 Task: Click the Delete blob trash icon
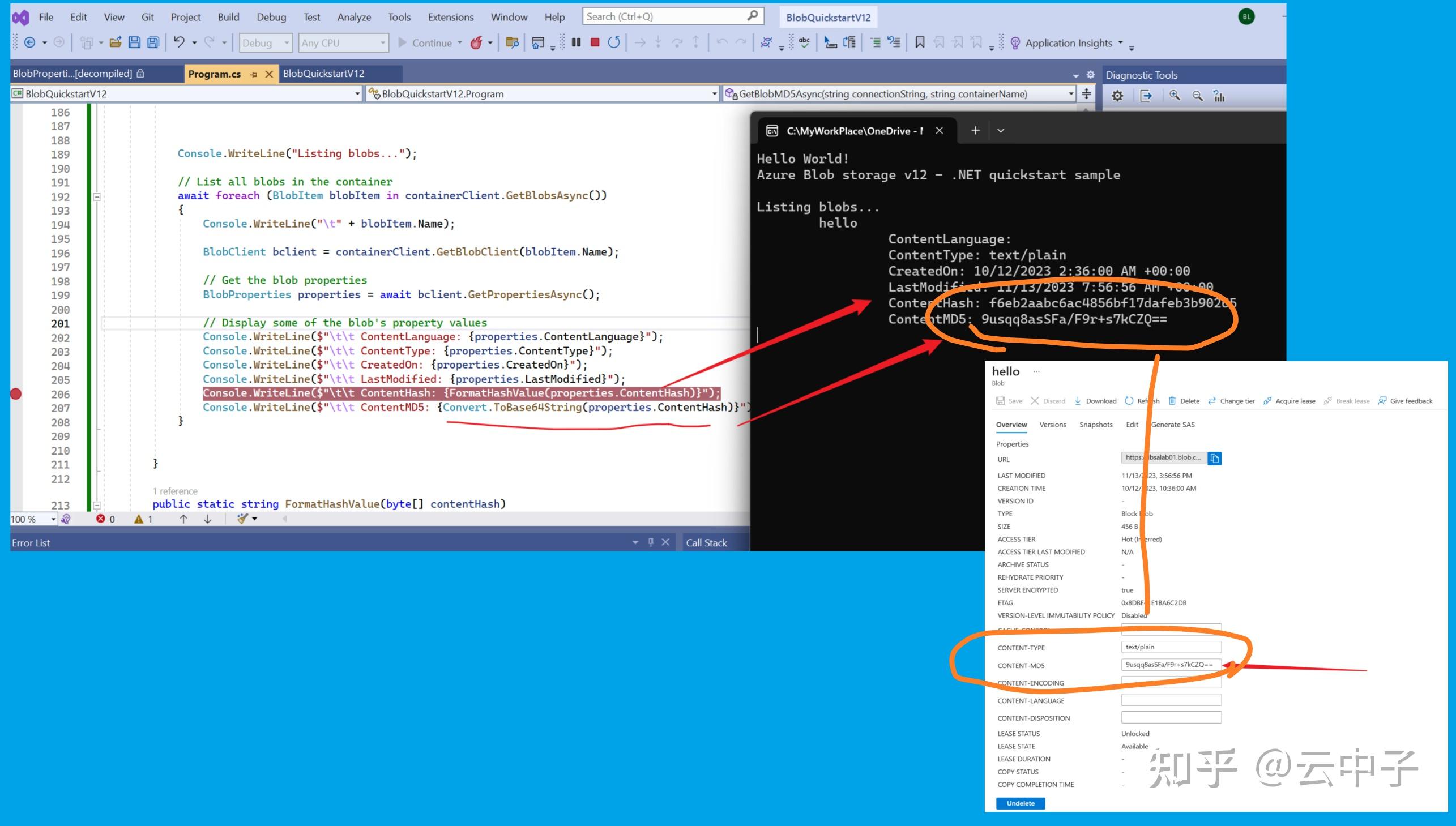(x=1172, y=400)
